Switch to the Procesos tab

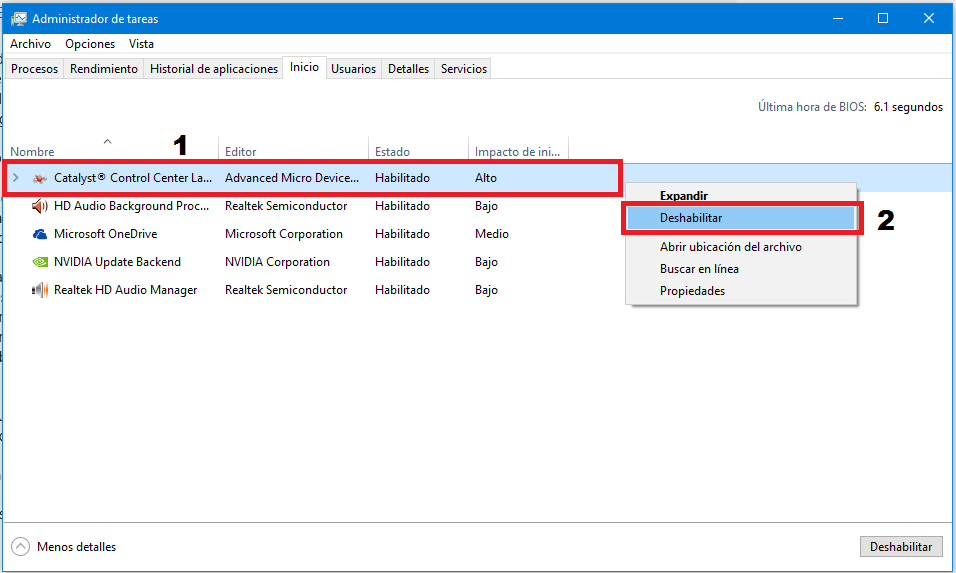[34, 69]
